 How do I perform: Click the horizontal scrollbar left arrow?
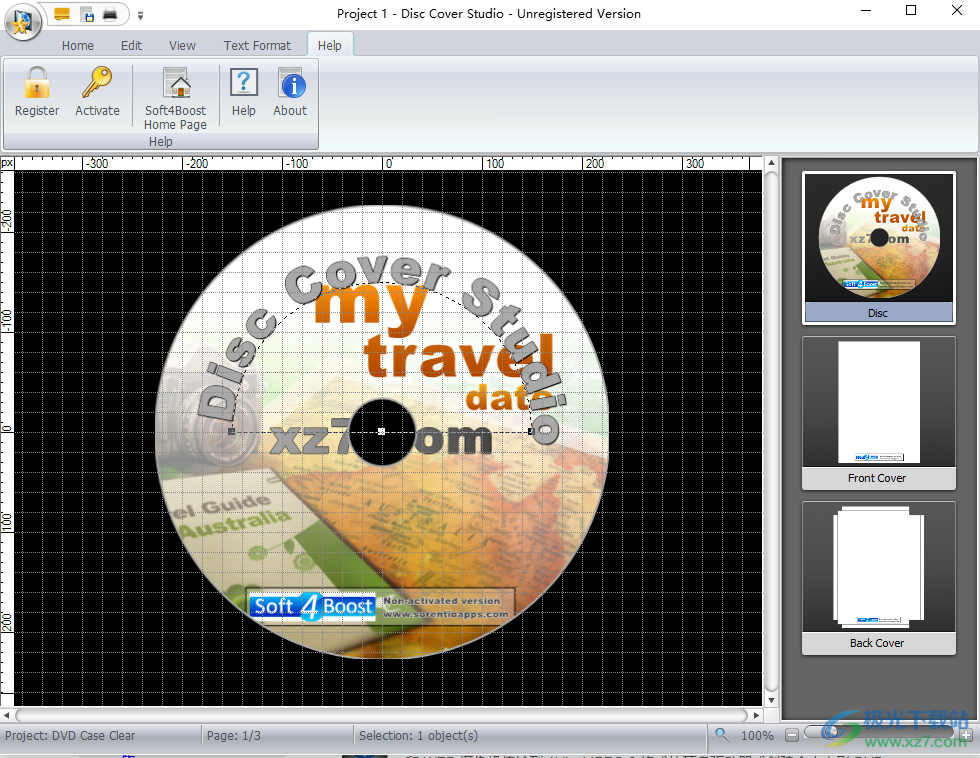[6, 716]
